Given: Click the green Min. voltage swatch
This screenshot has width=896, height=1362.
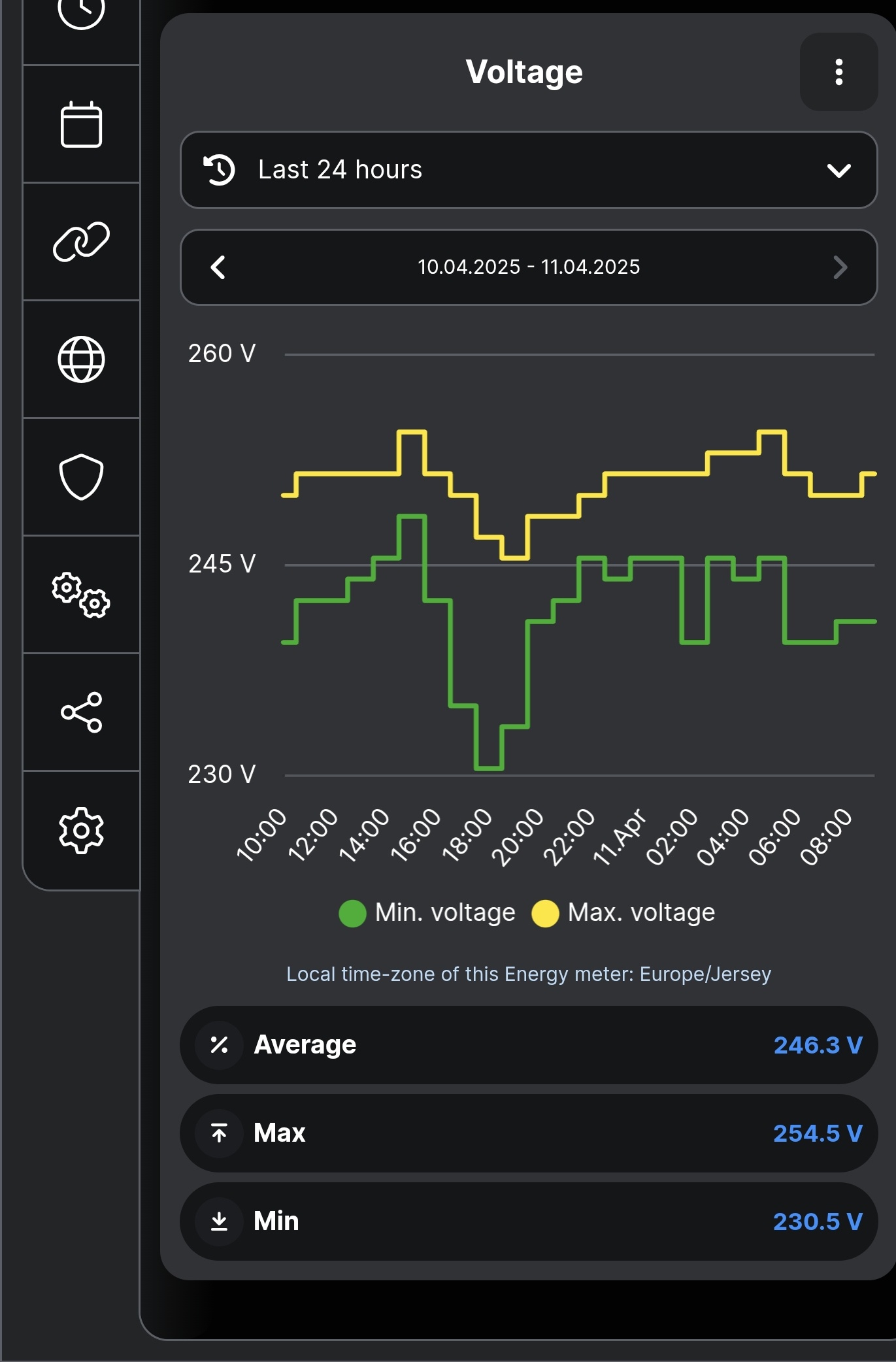Looking at the screenshot, I should point(352,913).
